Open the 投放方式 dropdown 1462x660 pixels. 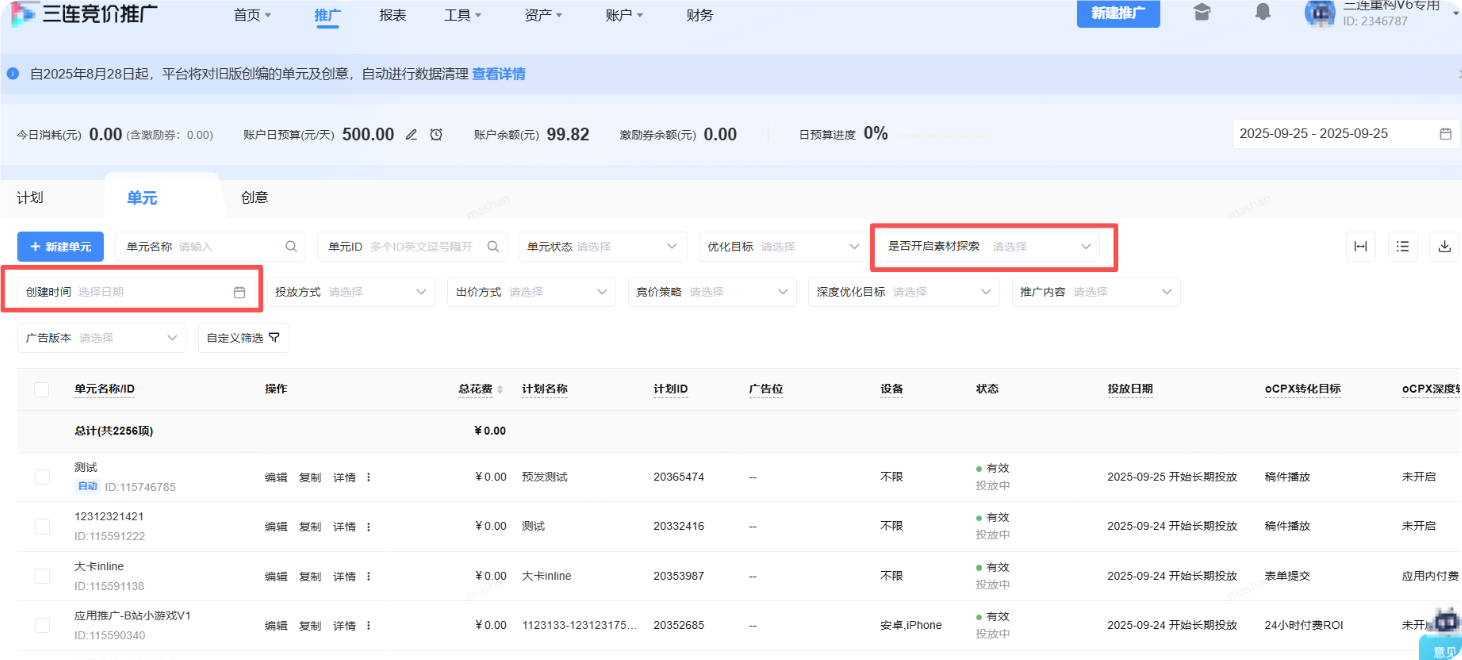pos(350,292)
